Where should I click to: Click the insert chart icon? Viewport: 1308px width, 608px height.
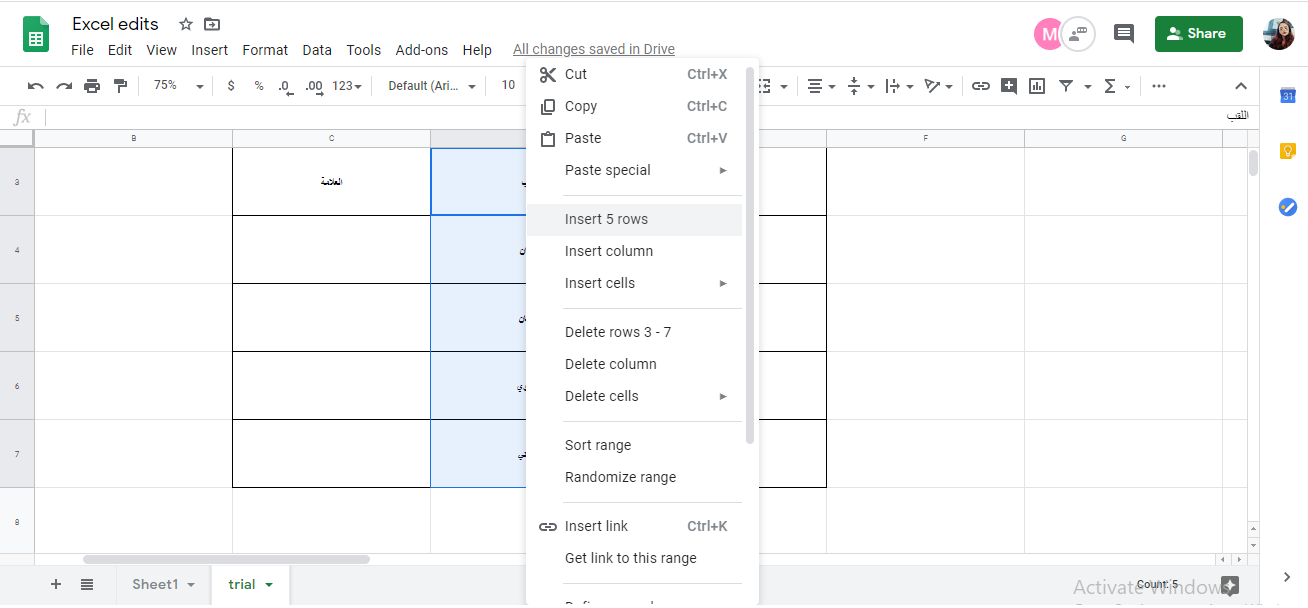[x=1037, y=86]
